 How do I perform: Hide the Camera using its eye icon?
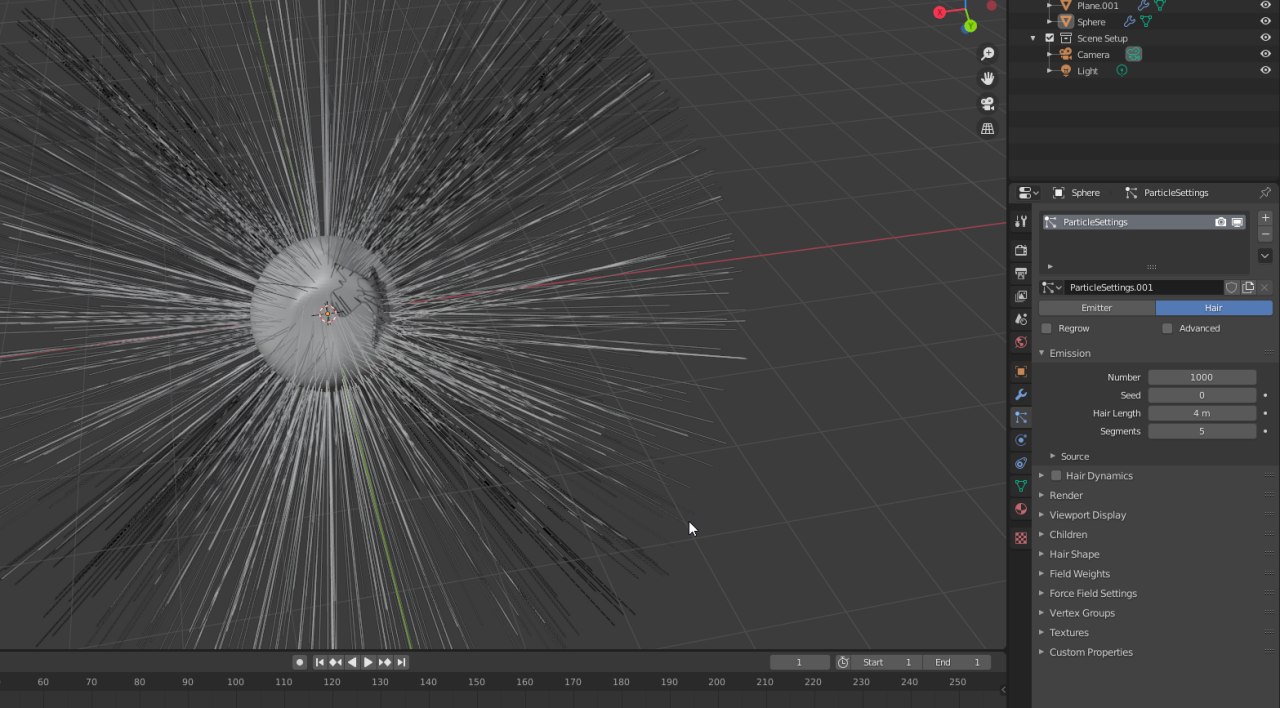coord(1265,54)
